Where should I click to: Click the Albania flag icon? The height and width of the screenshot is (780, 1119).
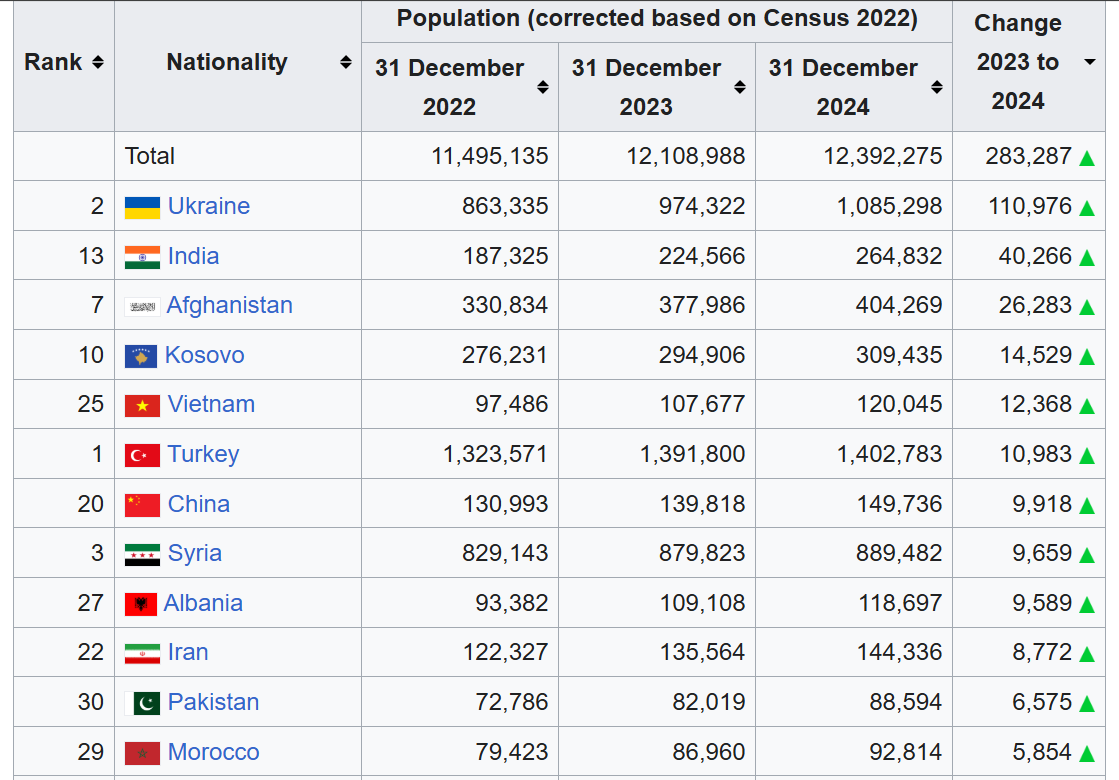141,604
